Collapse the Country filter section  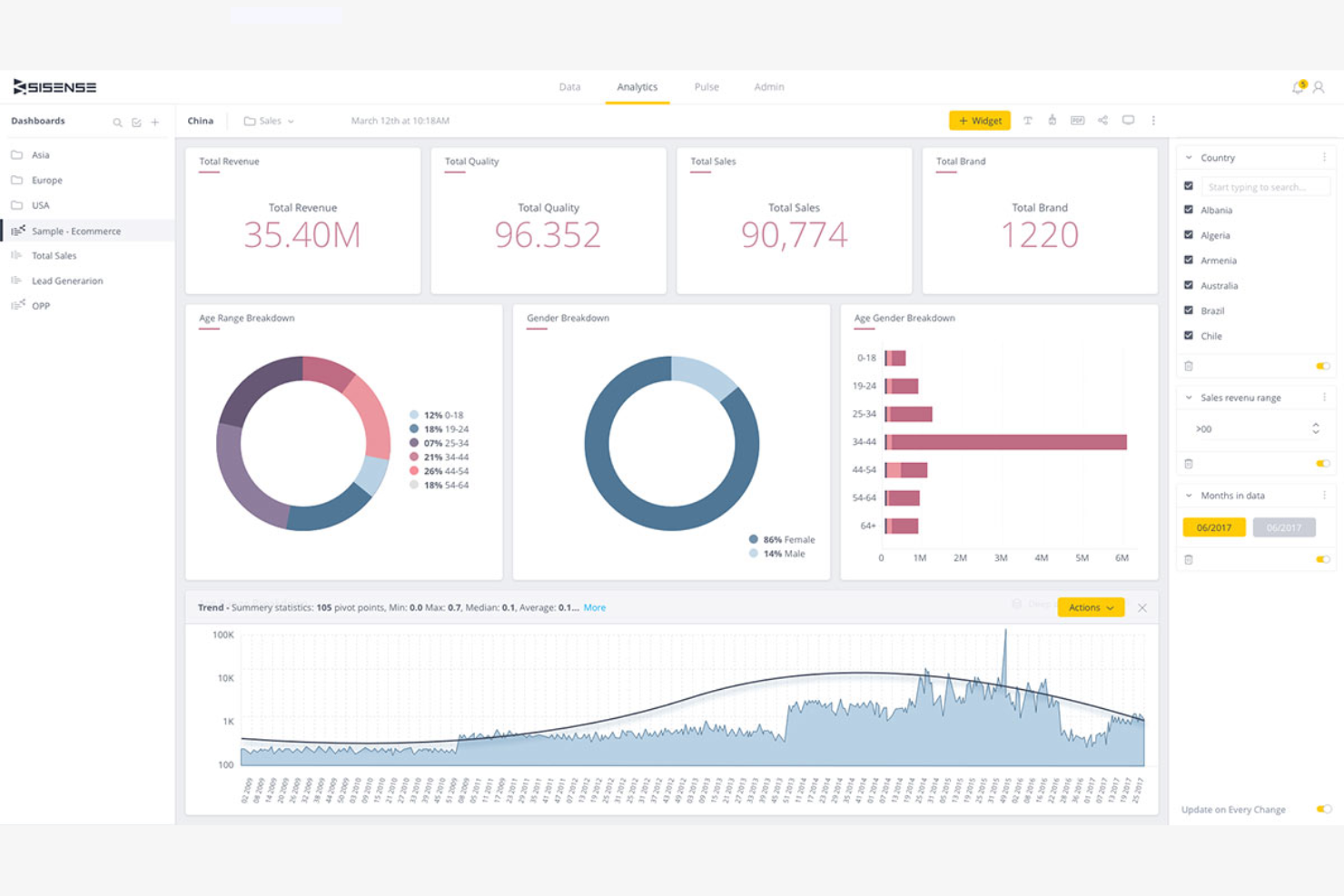1189,157
